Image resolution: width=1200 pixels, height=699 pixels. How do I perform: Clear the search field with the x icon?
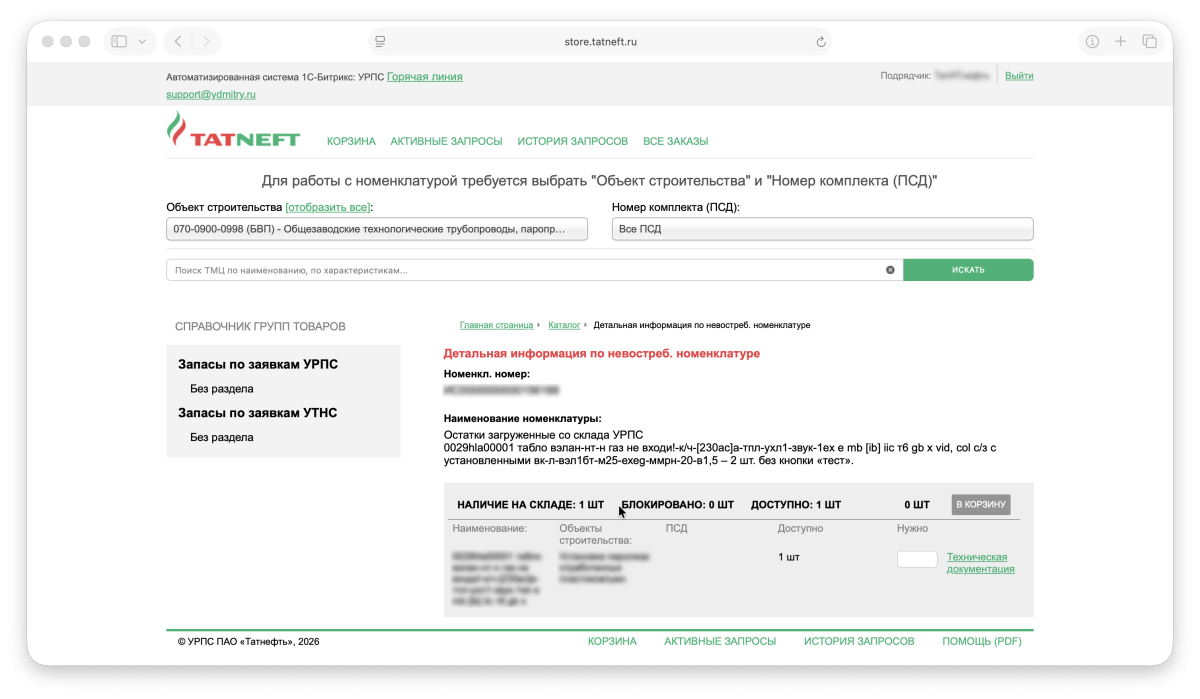tap(890, 270)
